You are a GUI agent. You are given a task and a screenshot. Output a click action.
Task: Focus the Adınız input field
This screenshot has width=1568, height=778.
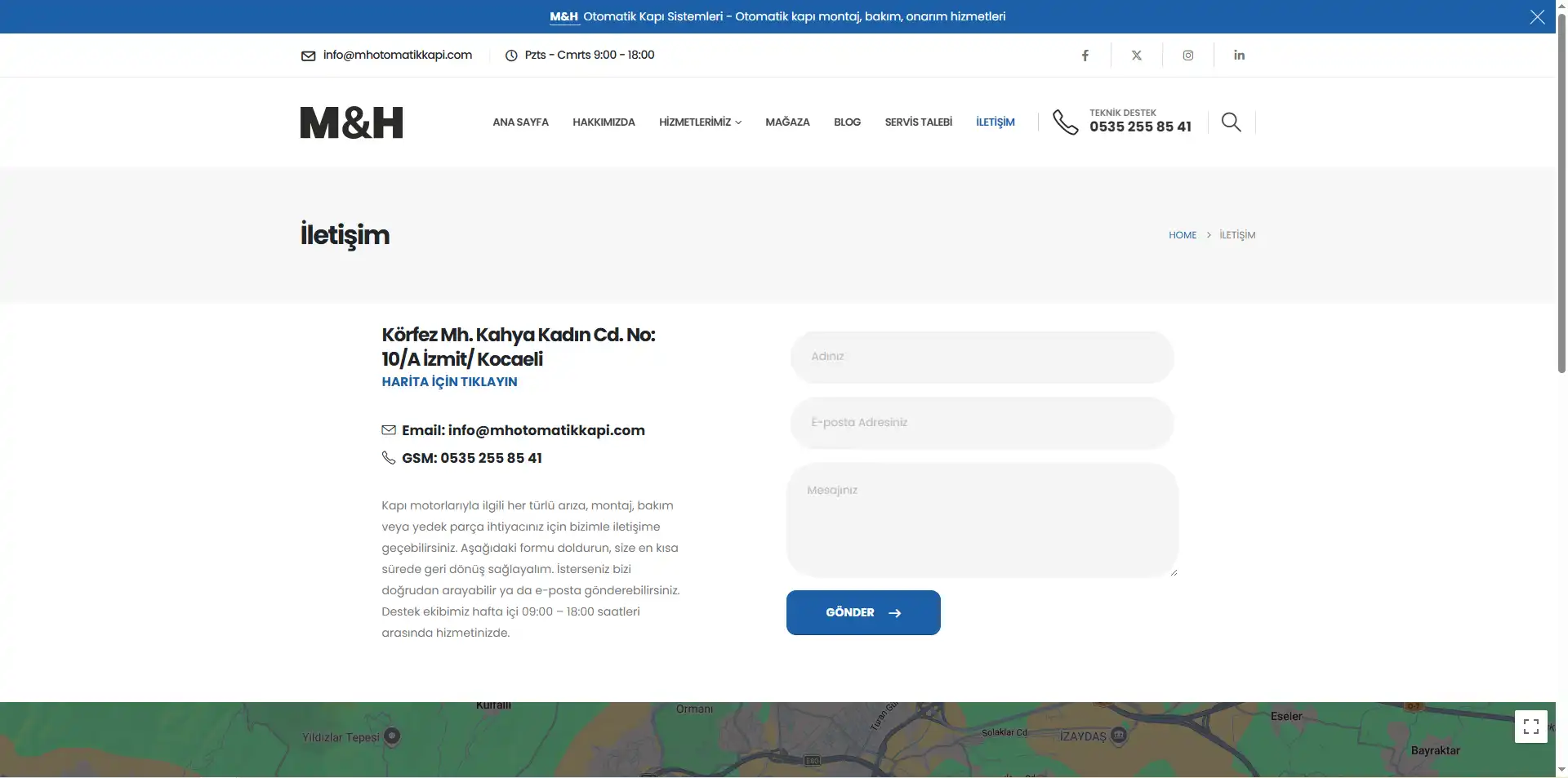(x=982, y=357)
